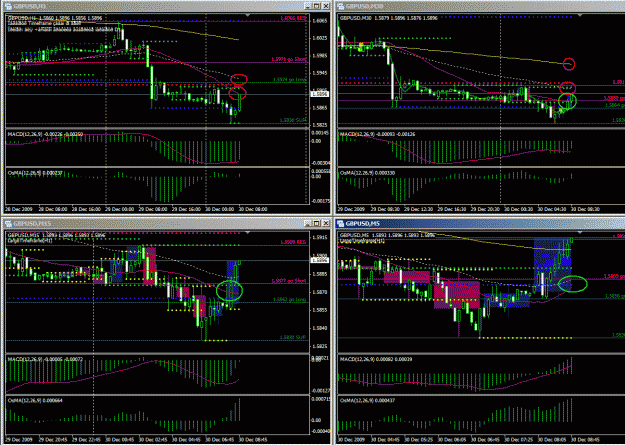
Task: Click the GBPUSD,M15 OHLC header text
Action: pyautogui.click(x=57, y=235)
